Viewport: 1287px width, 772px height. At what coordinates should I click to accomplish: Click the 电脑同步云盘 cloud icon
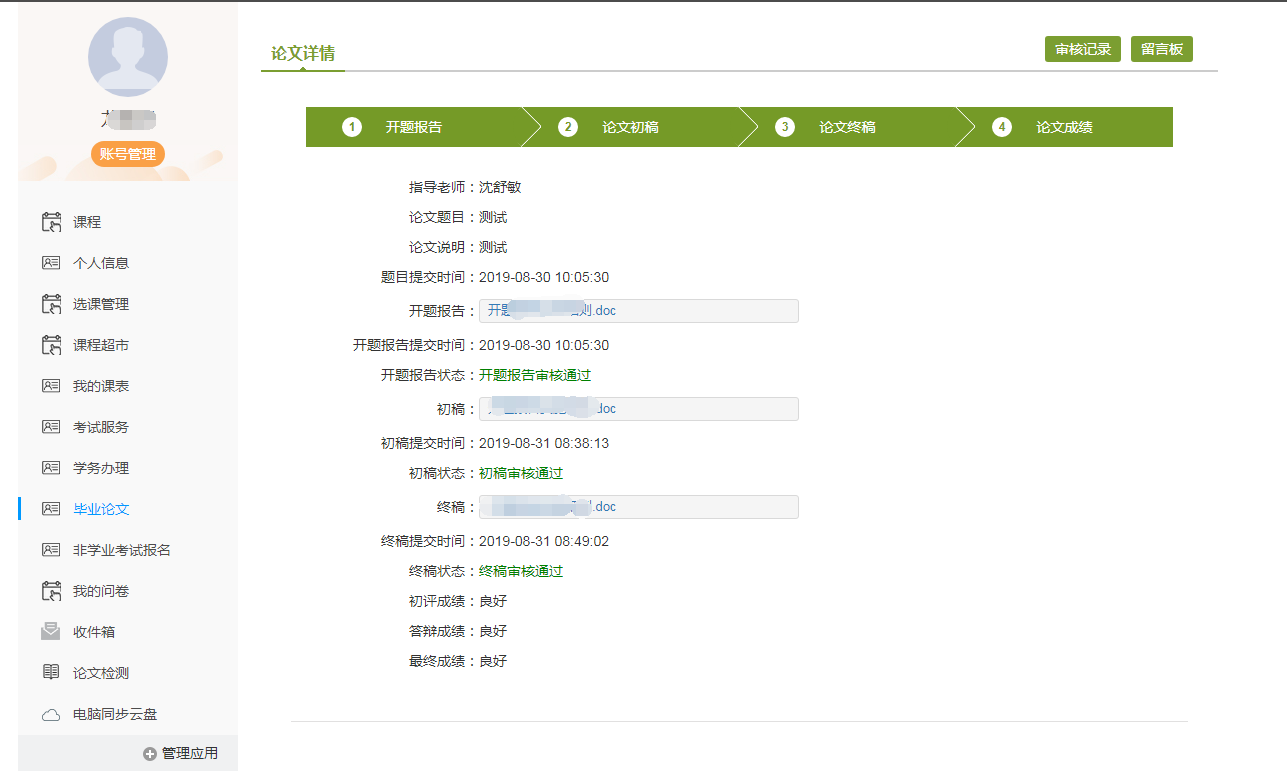(x=51, y=715)
